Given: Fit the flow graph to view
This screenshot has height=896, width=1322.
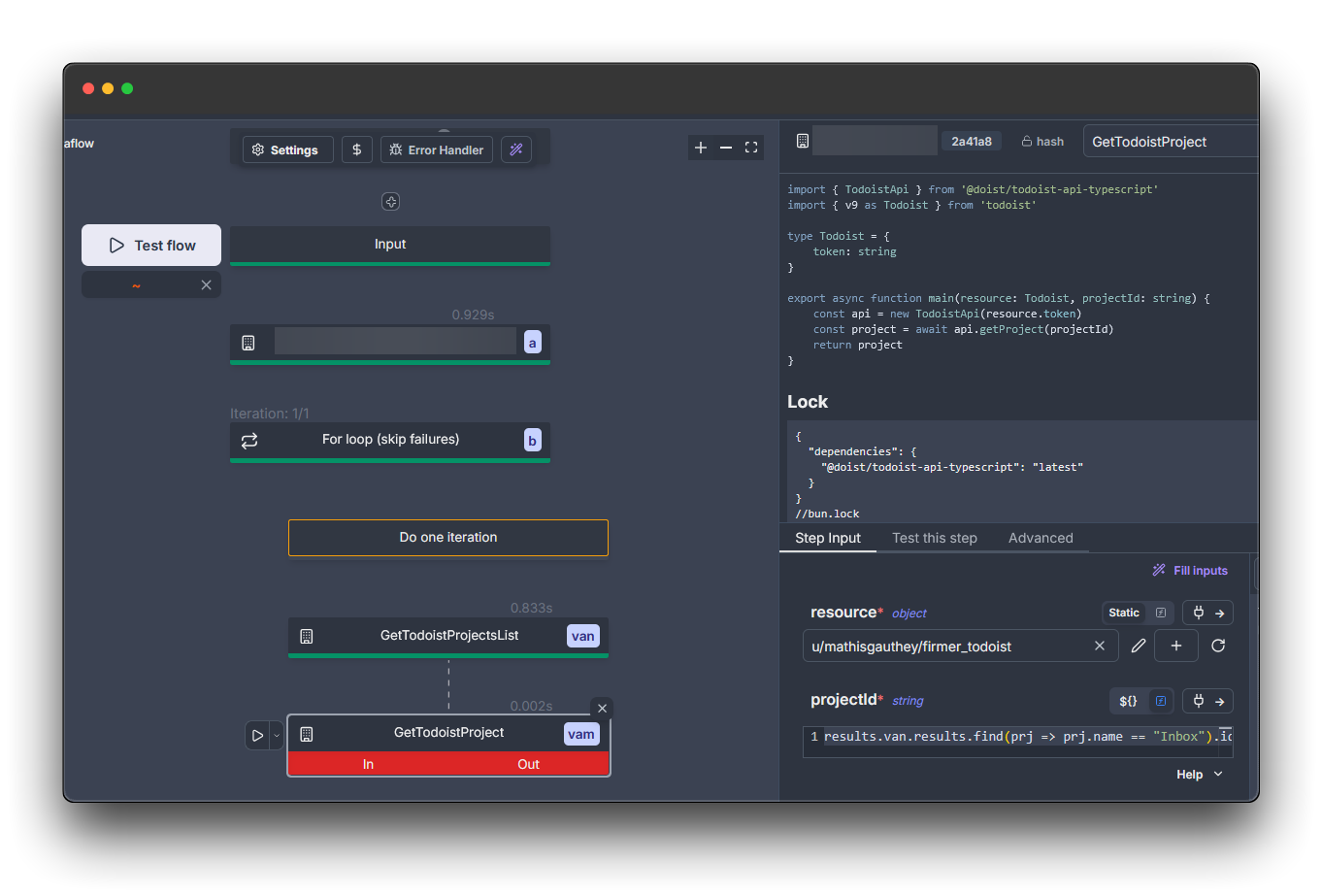Looking at the screenshot, I should [x=751, y=148].
